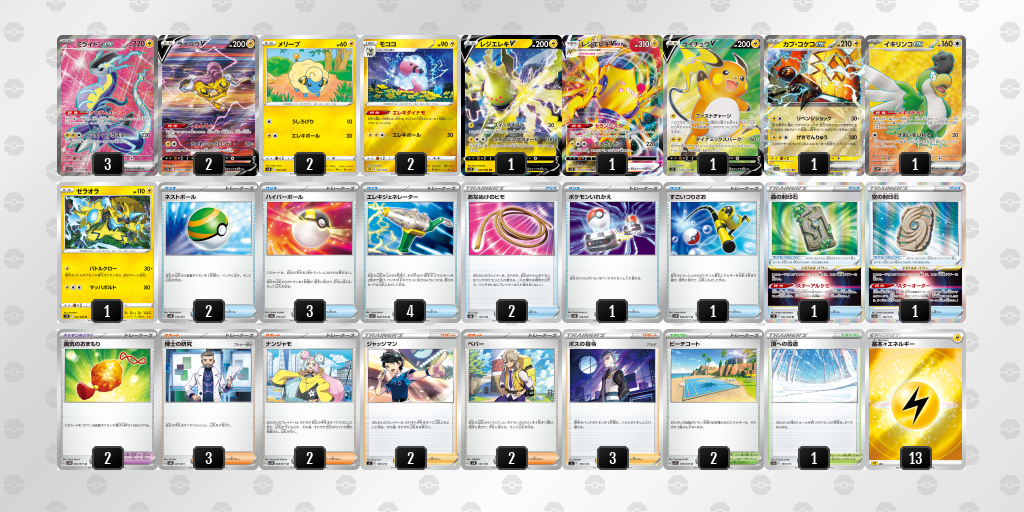Screen dimensions: 1024x512
Task: Open the Electric Generator item card
Action: tap(411, 252)
